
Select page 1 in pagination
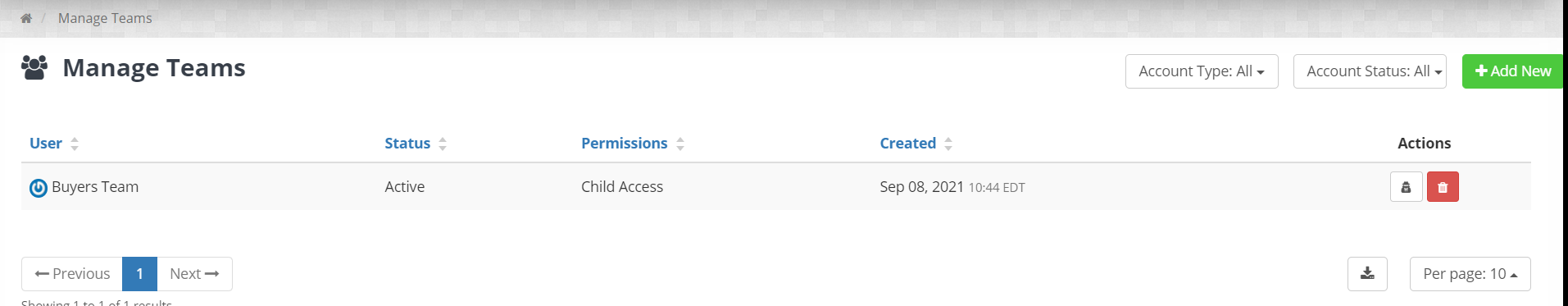139,274
